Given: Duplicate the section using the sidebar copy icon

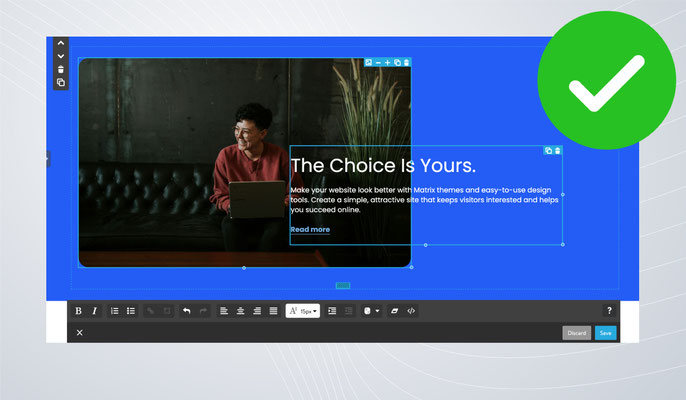Looking at the screenshot, I should [61, 82].
